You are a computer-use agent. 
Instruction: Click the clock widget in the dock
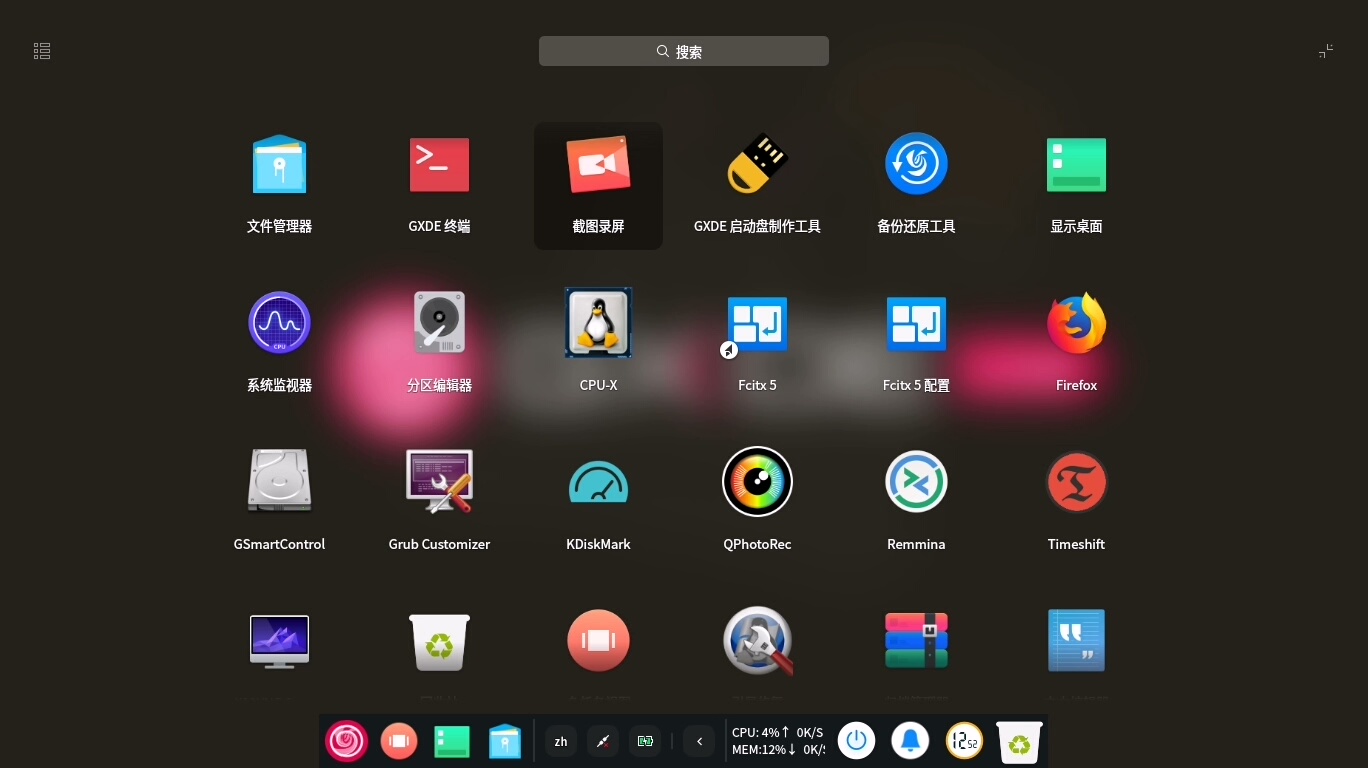[965, 741]
